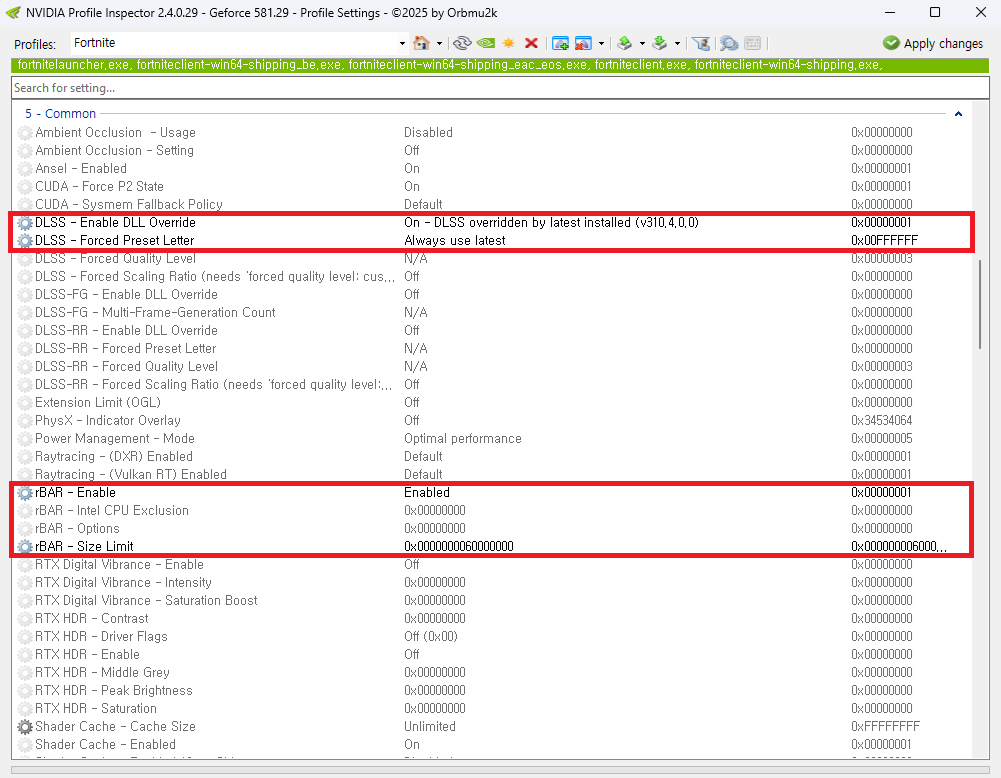Screen dimensions: 1001x778
Task: Open the scan for modified profiles magnifier icon
Action: point(729,43)
